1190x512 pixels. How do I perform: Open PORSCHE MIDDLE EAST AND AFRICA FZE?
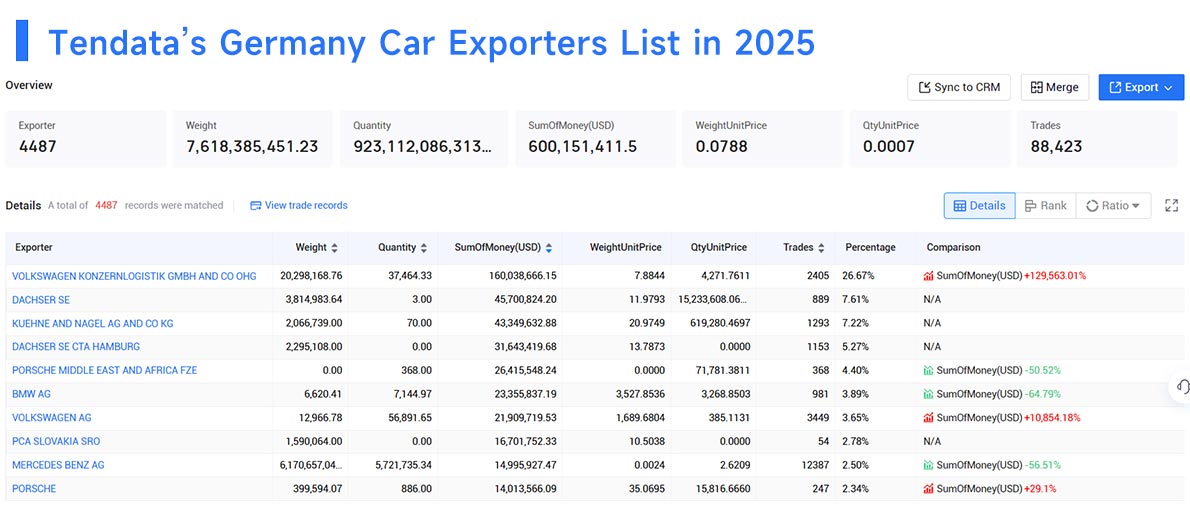[x=105, y=370]
